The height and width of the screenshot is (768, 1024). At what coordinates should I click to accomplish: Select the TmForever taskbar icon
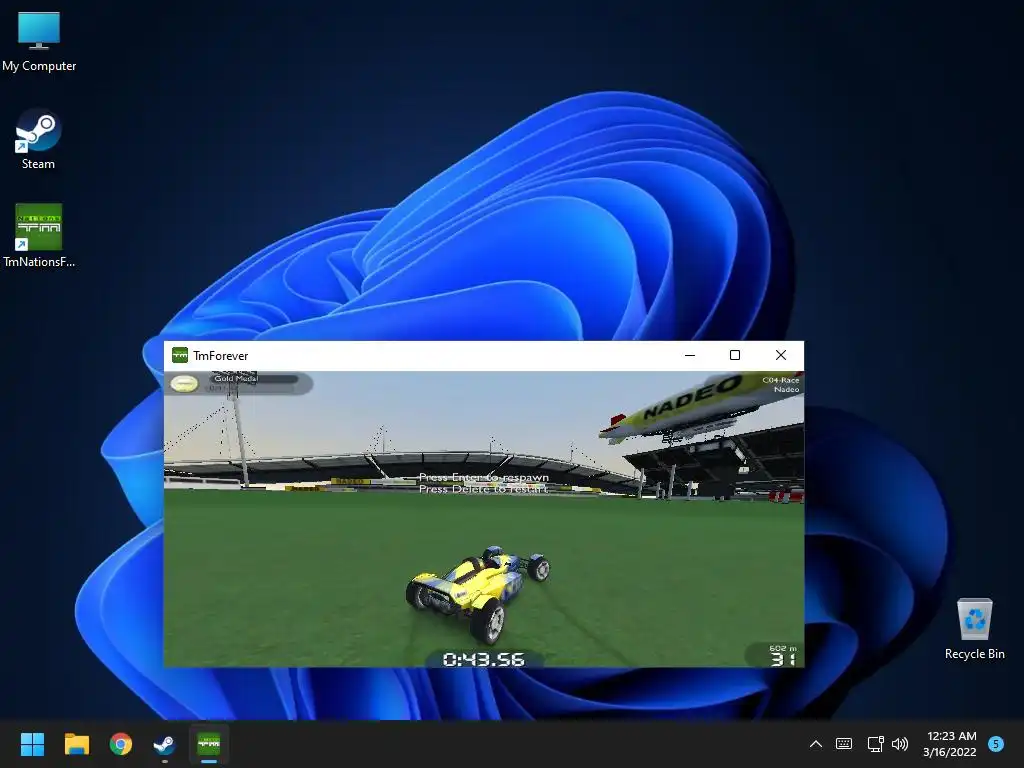[209, 744]
